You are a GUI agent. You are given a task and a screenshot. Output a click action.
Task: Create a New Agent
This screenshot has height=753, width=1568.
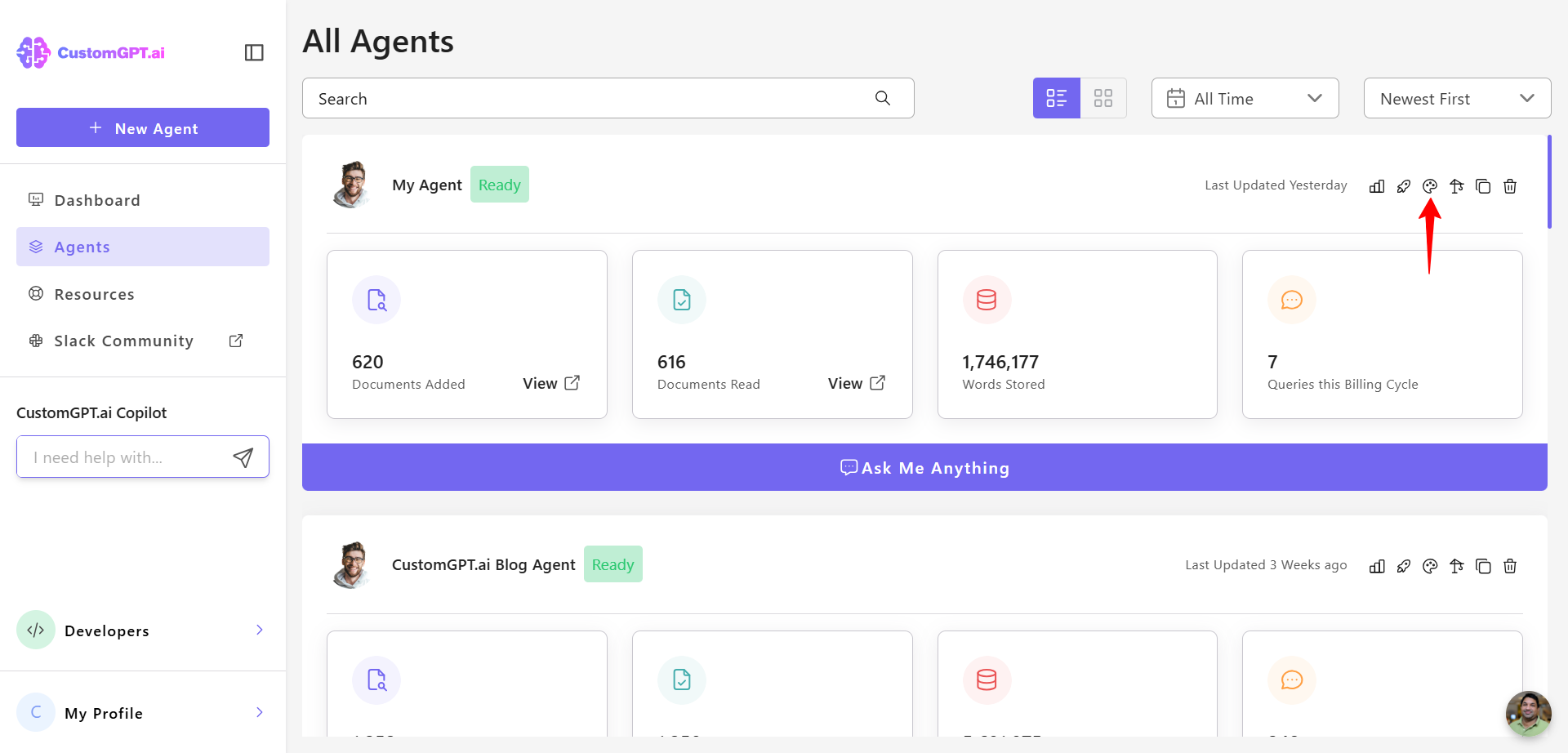coord(143,127)
